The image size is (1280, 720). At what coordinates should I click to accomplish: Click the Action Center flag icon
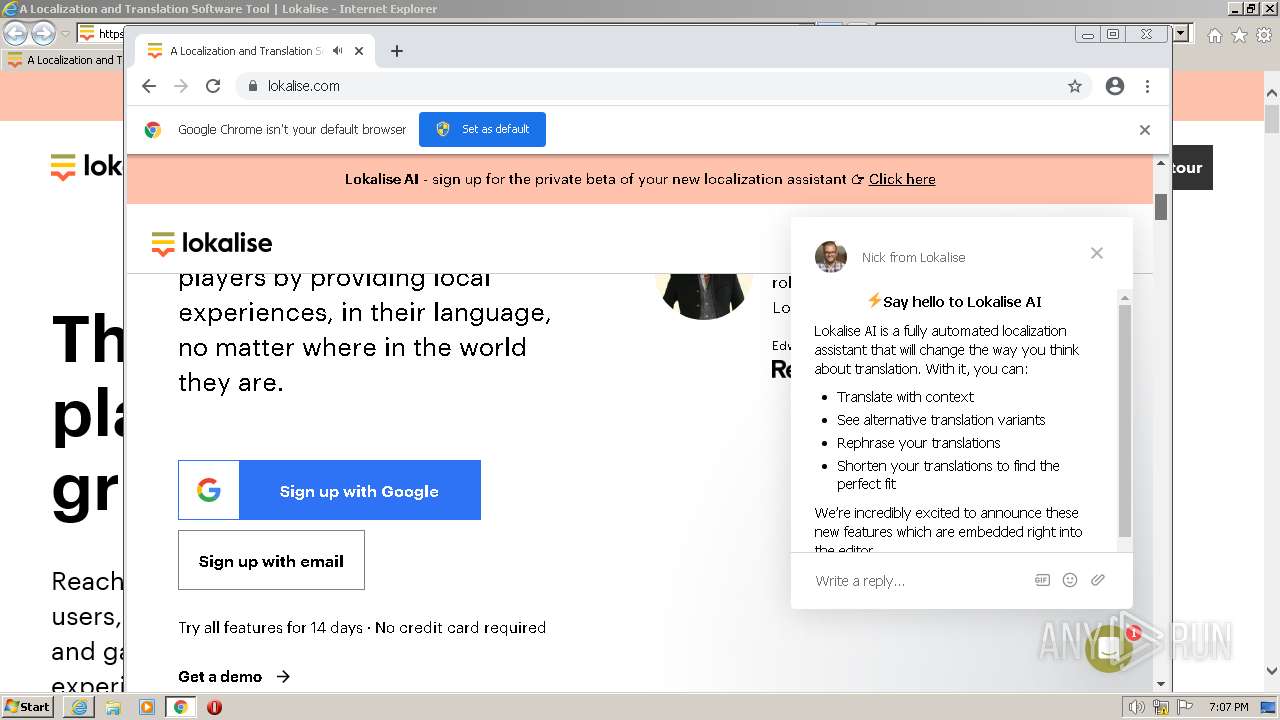(x=1187, y=707)
